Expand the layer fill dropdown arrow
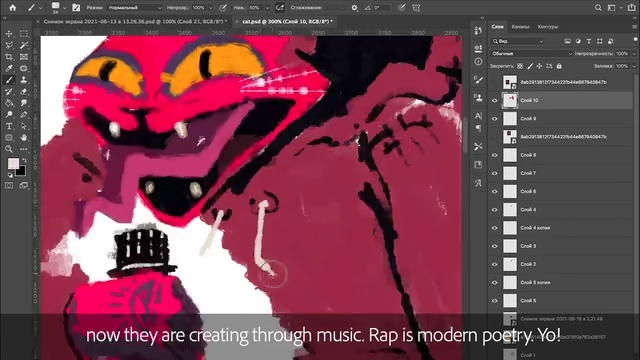 click(634, 66)
